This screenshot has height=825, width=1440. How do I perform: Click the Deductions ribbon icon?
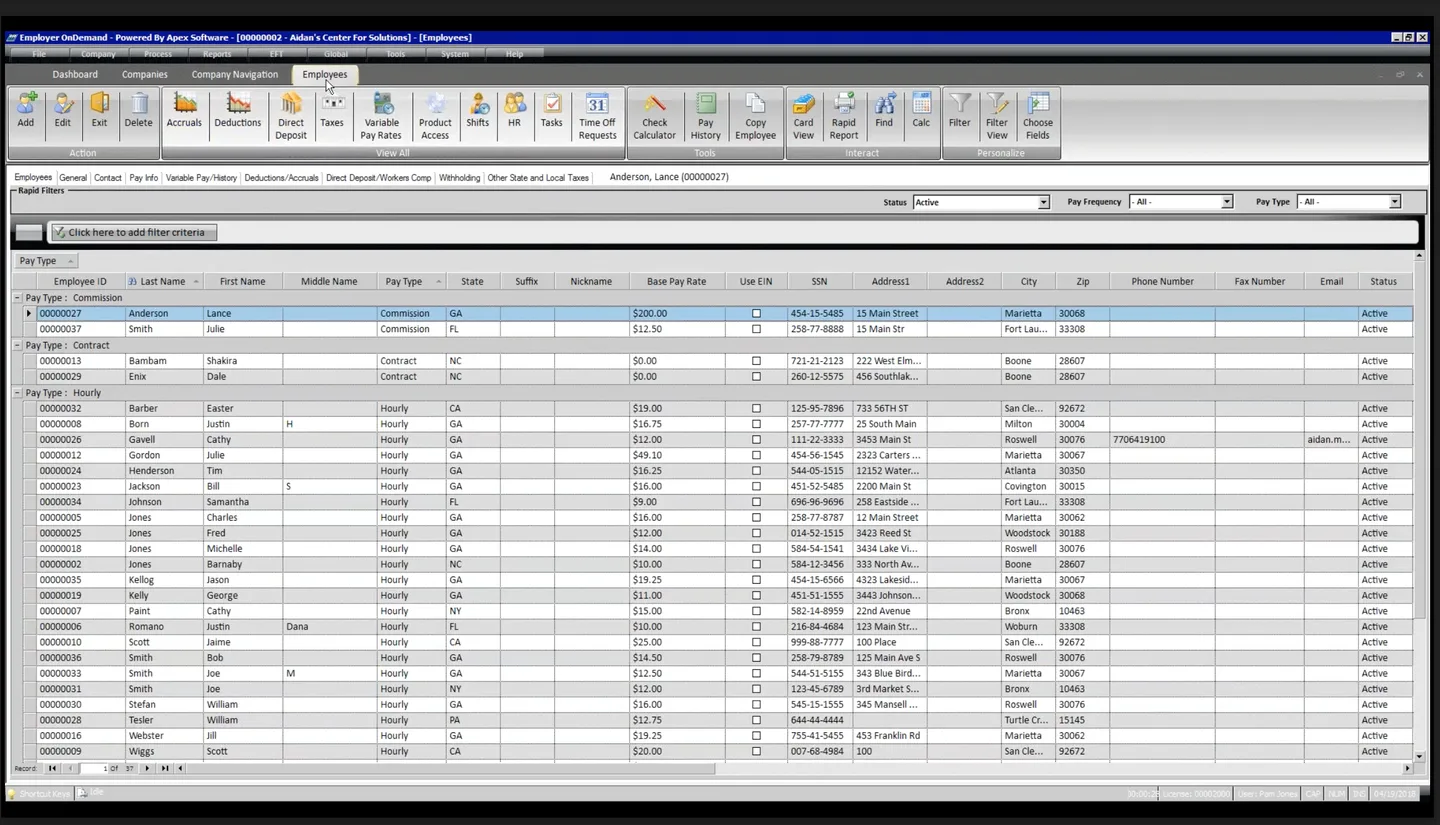coord(238,112)
